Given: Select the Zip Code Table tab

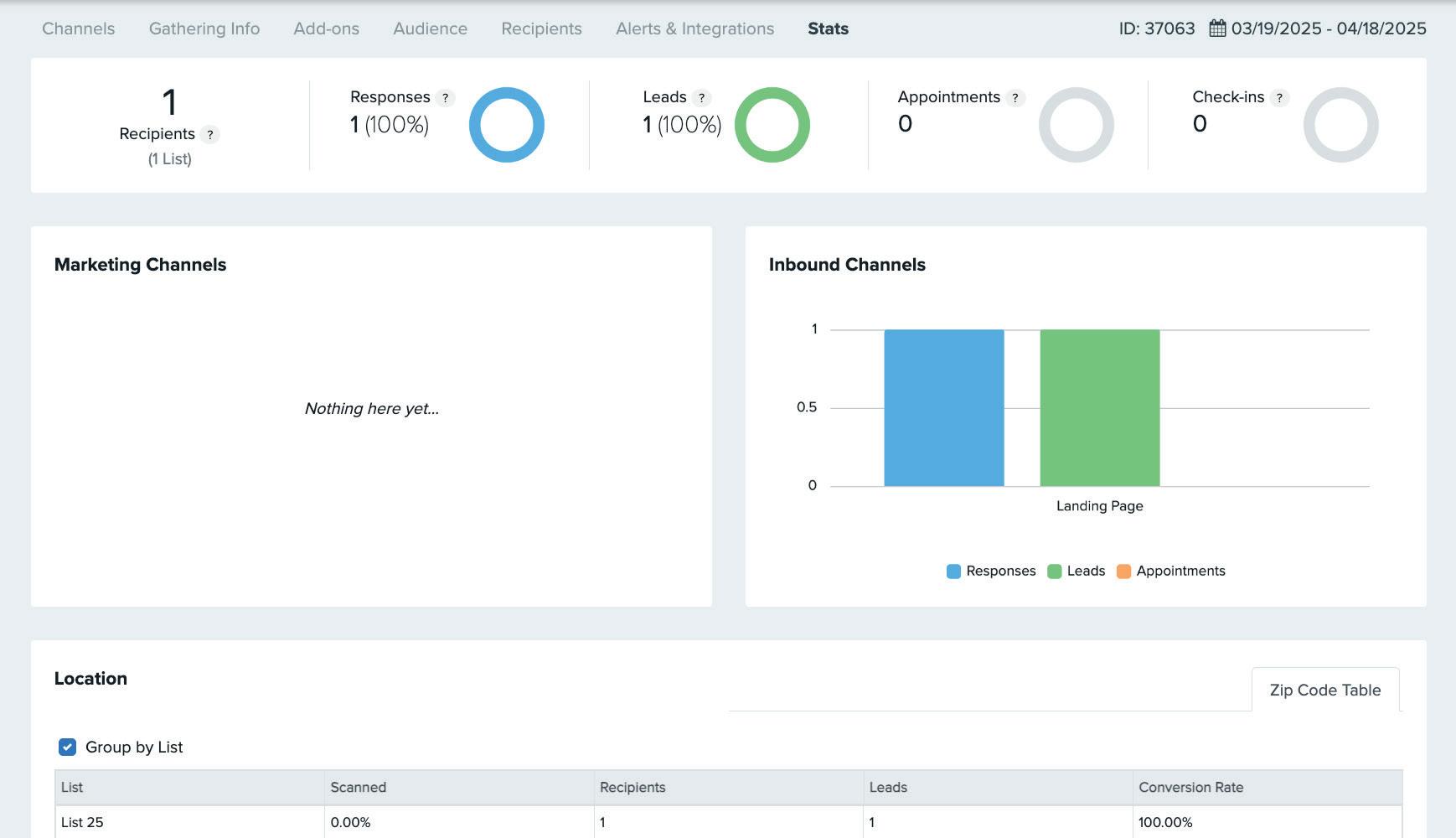Looking at the screenshot, I should click(1325, 690).
